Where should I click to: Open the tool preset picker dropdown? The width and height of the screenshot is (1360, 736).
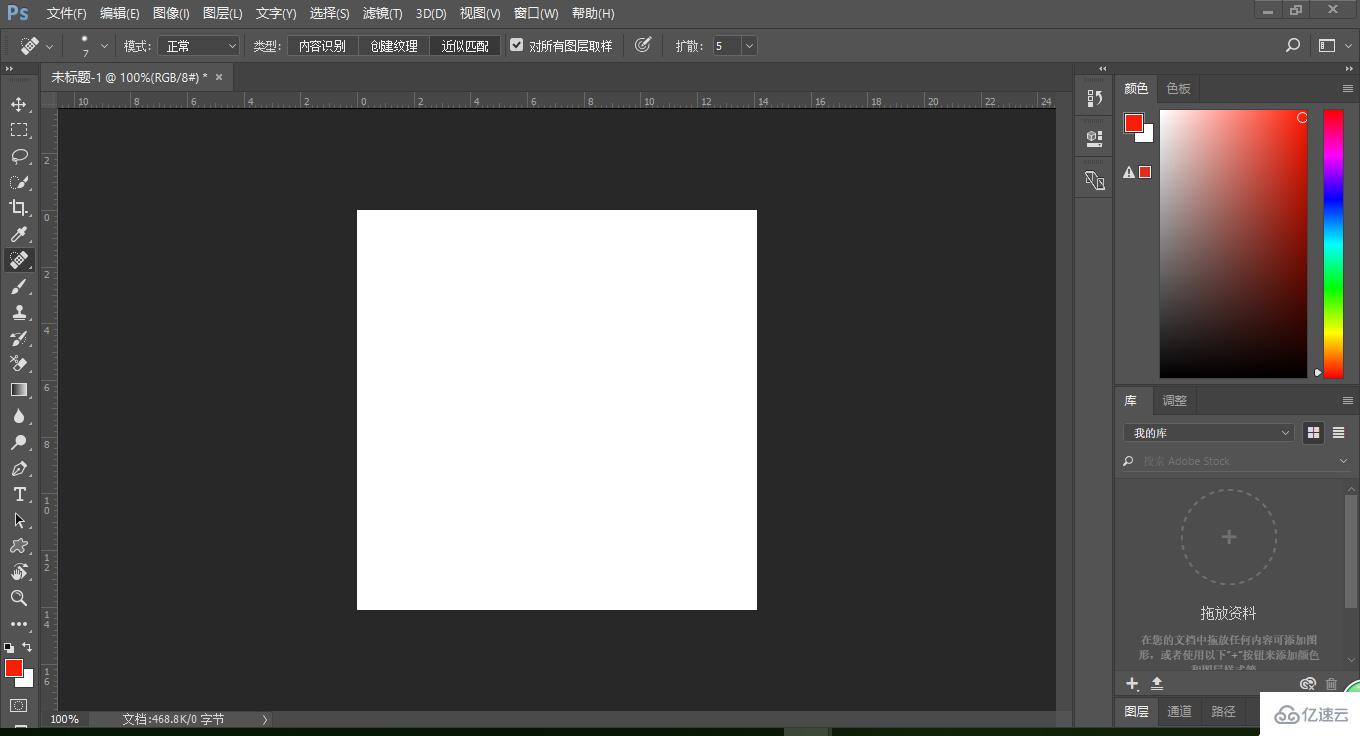click(x=49, y=46)
